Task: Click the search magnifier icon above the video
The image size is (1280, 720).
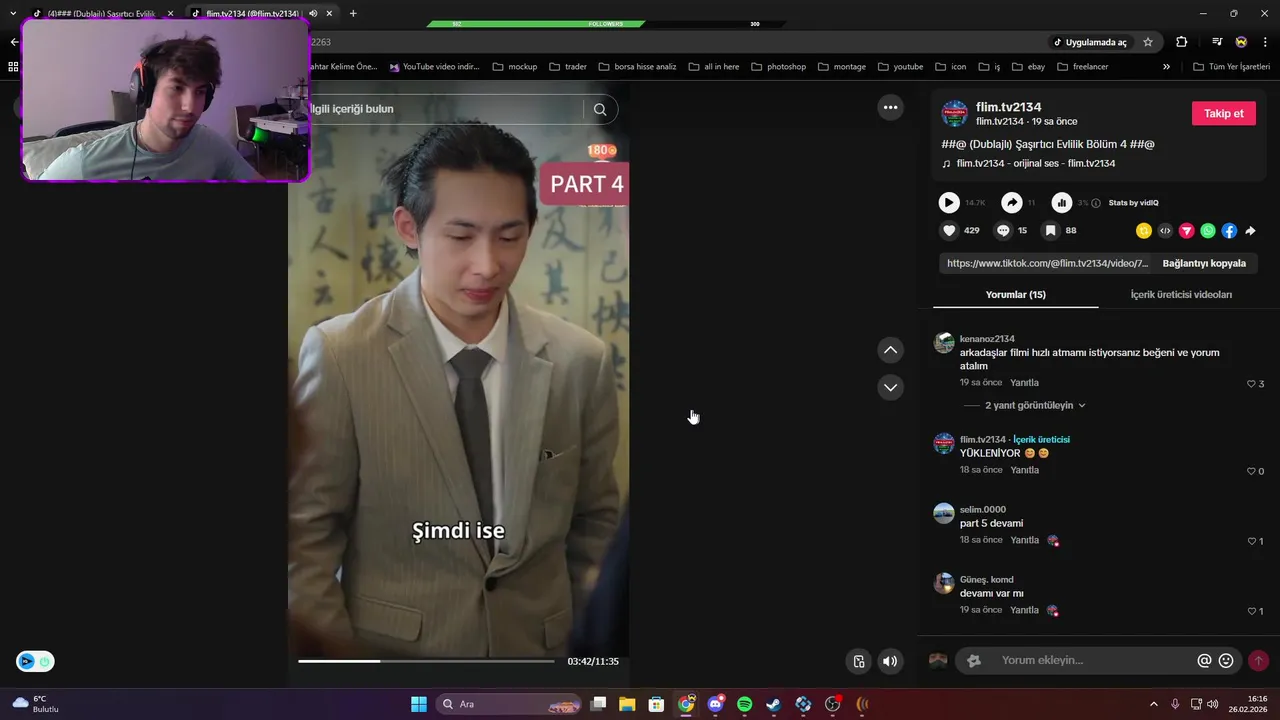Action: pos(600,110)
